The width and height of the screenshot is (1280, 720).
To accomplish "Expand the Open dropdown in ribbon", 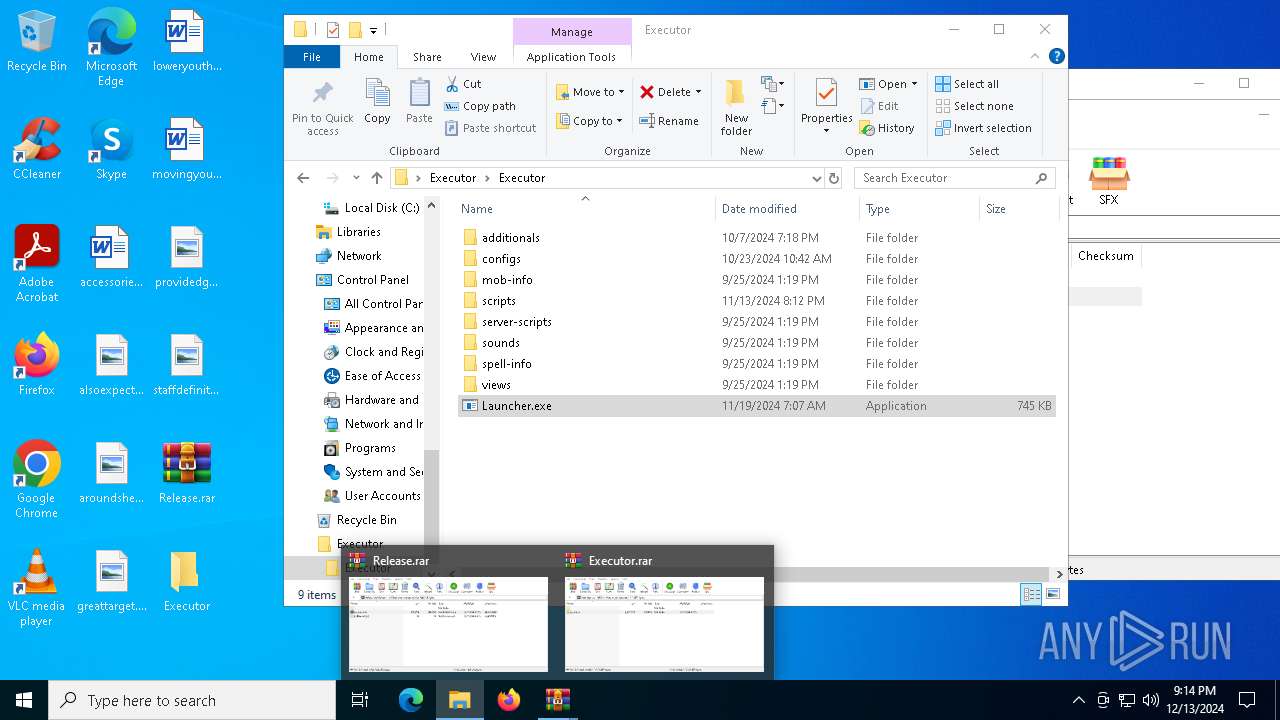I will pyautogui.click(x=914, y=84).
